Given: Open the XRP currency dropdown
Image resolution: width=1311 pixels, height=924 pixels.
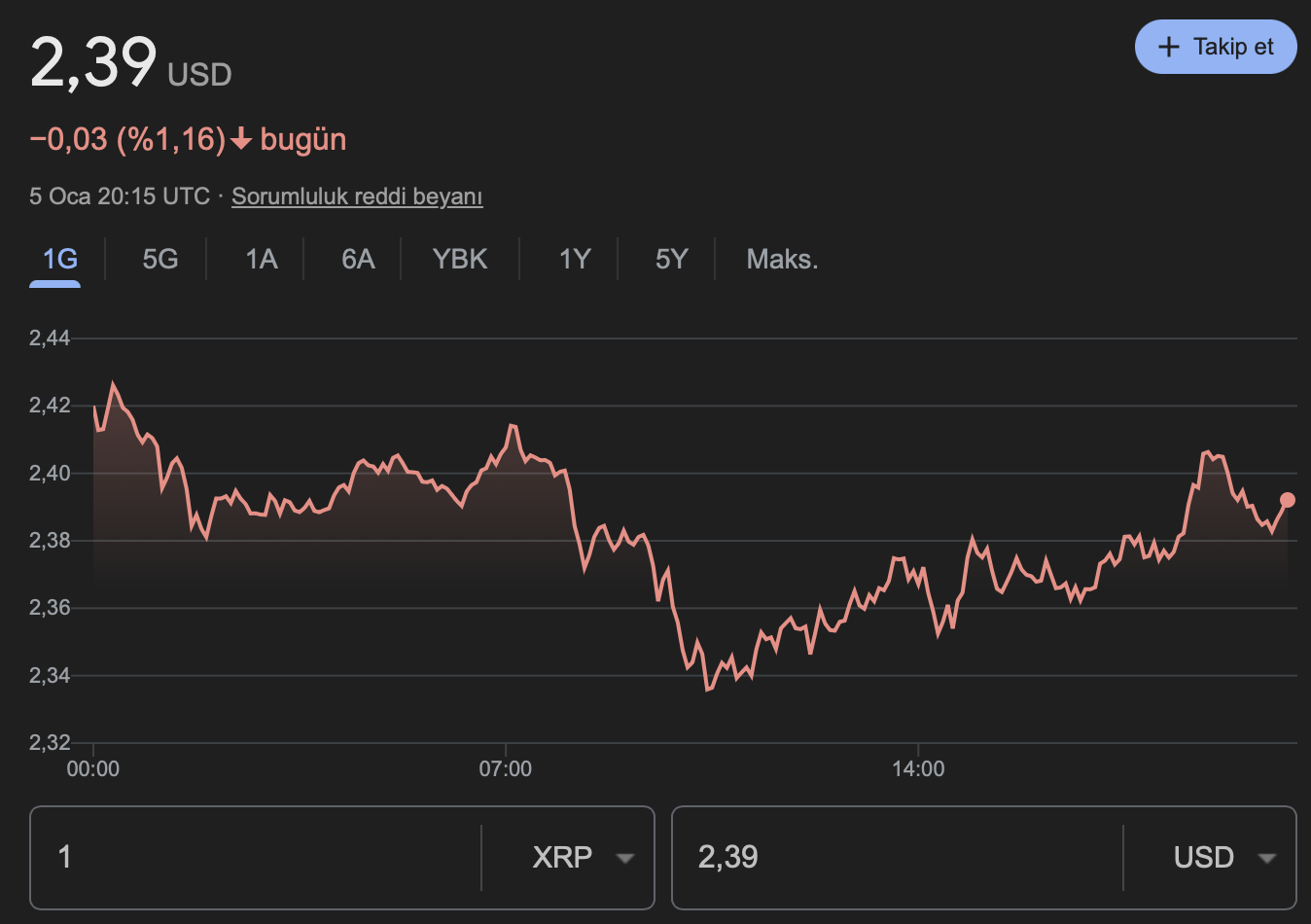Looking at the screenshot, I should click(583, 857).
